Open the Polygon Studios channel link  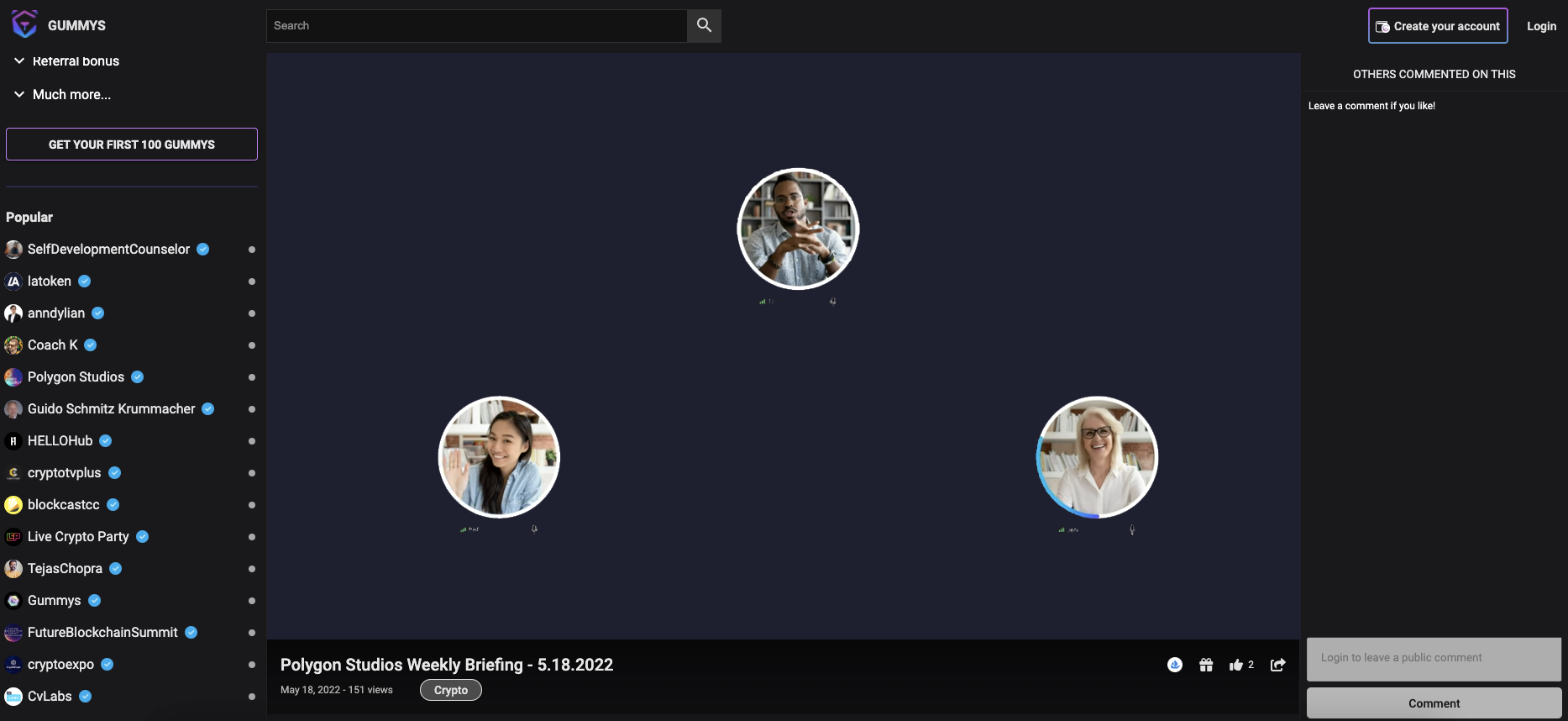(x=76, y=376)
